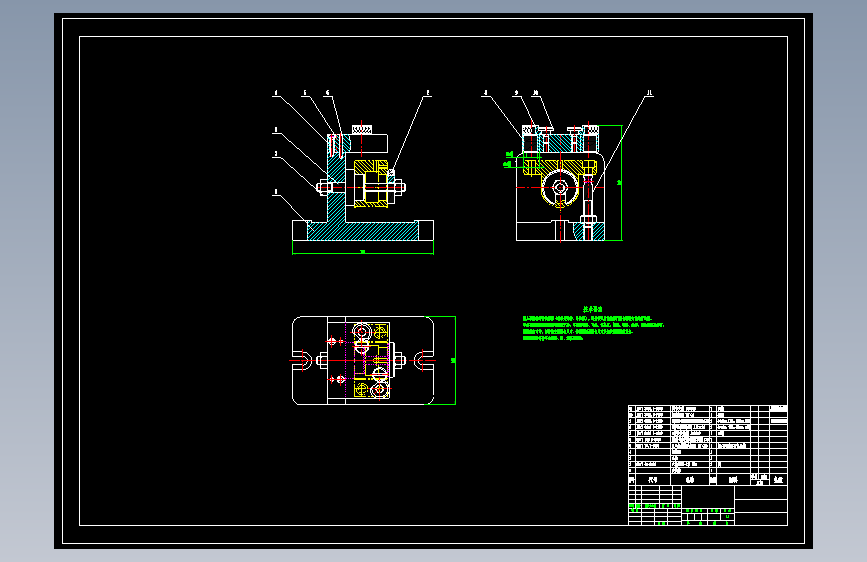The height and width of the screenshot is (562, 867).
Task: Select the left U-slot in the plan view base
Action: tap(304, 361)
